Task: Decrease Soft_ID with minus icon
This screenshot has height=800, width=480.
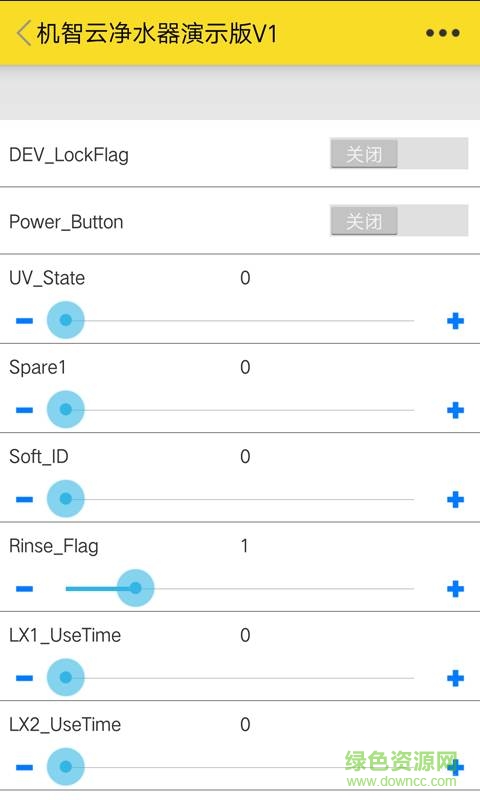Action: (x=24, y=499)
